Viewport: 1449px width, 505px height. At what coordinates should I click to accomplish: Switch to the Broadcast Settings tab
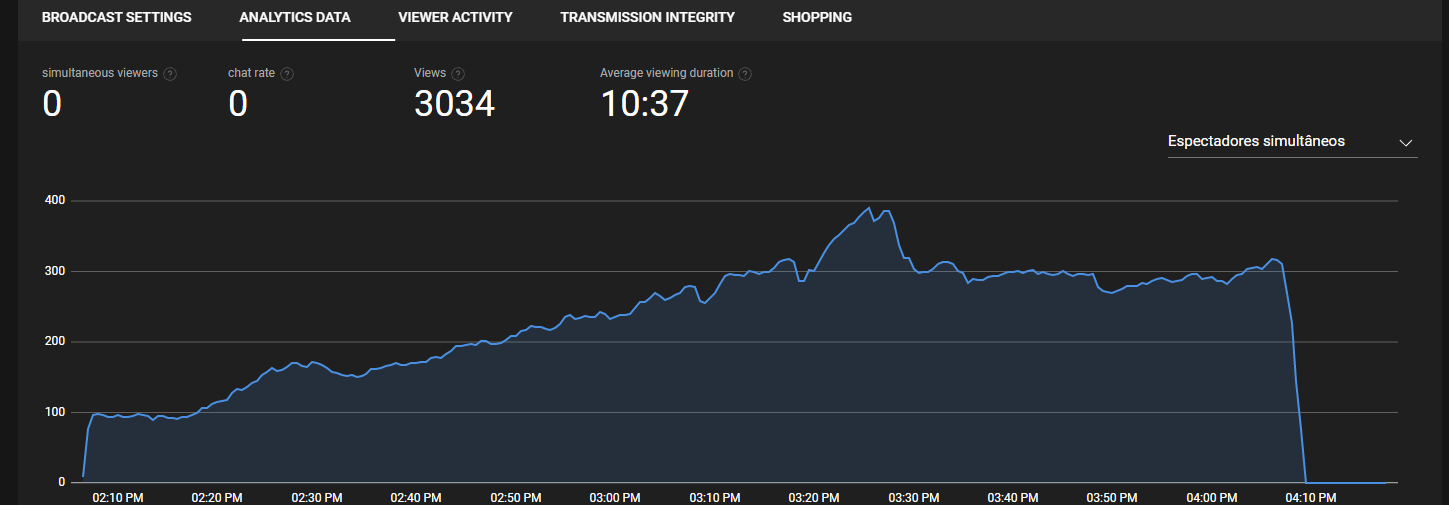[x=116, y=18]
